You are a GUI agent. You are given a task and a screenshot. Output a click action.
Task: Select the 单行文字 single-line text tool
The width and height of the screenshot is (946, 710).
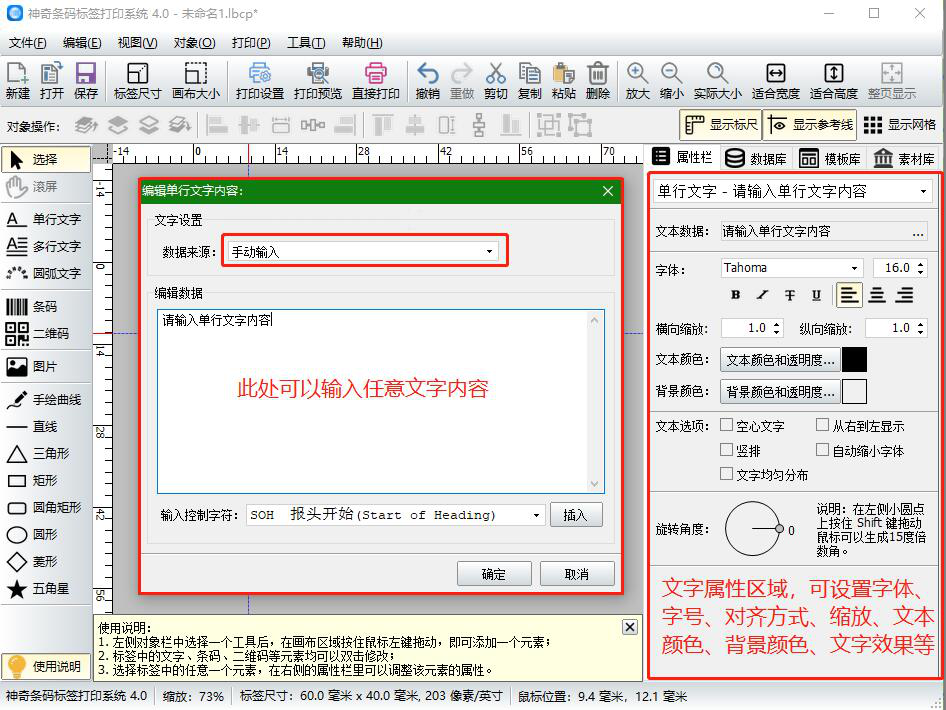tap(46, 219)
